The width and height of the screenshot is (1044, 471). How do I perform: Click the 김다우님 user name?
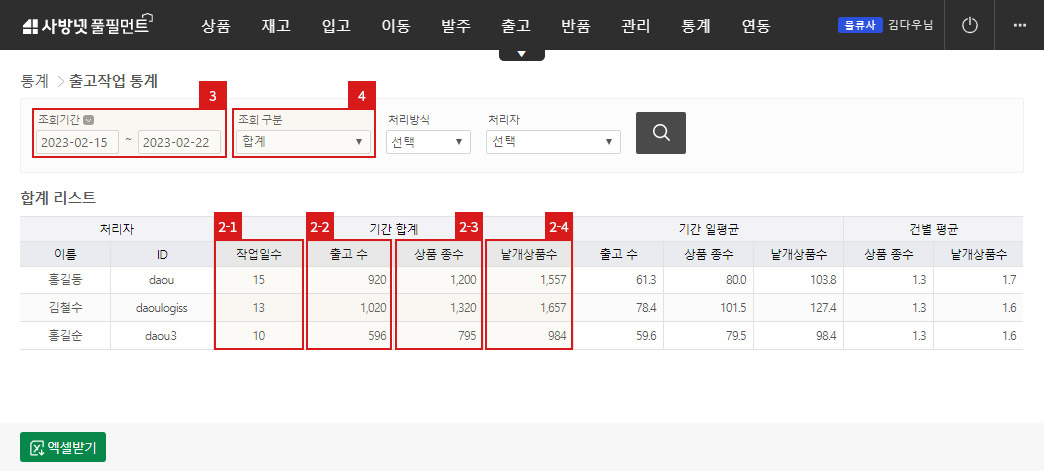(x=910, y=25)
